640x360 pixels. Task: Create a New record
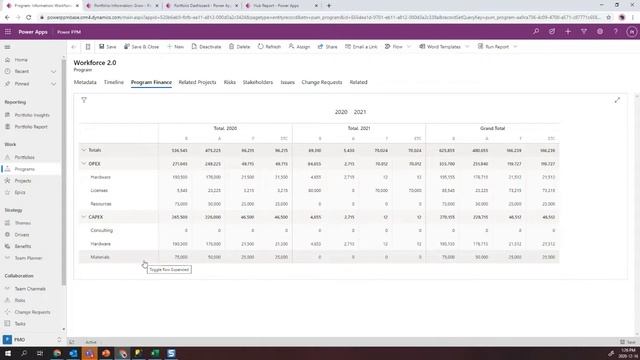click(x=176, y=47)
